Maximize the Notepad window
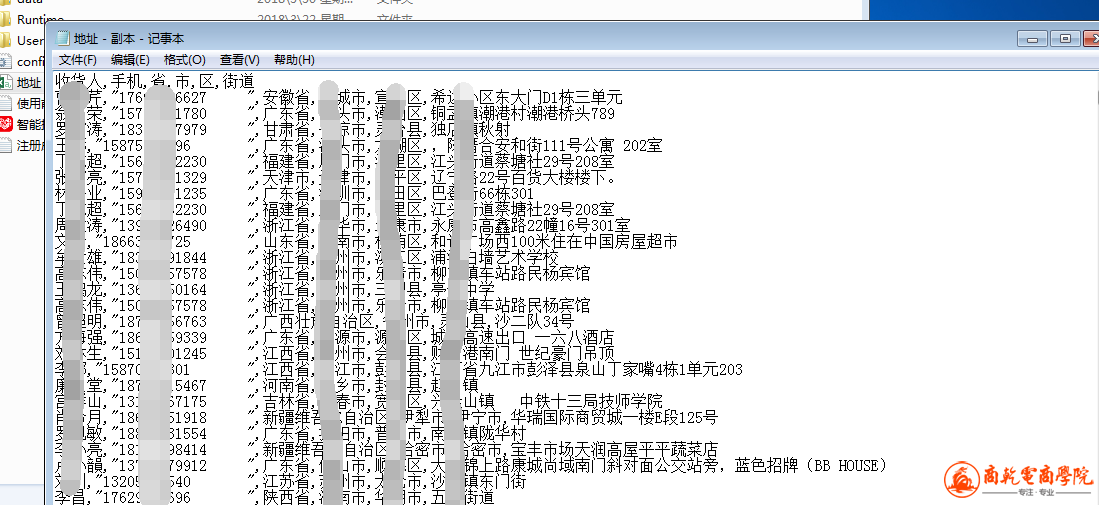 1065,39
